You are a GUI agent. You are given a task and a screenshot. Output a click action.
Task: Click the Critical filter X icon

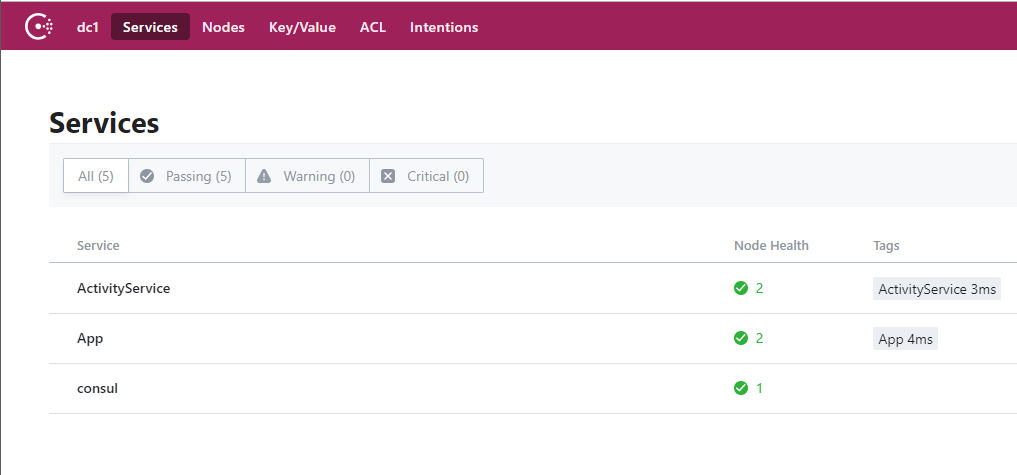tap(388, 176)
